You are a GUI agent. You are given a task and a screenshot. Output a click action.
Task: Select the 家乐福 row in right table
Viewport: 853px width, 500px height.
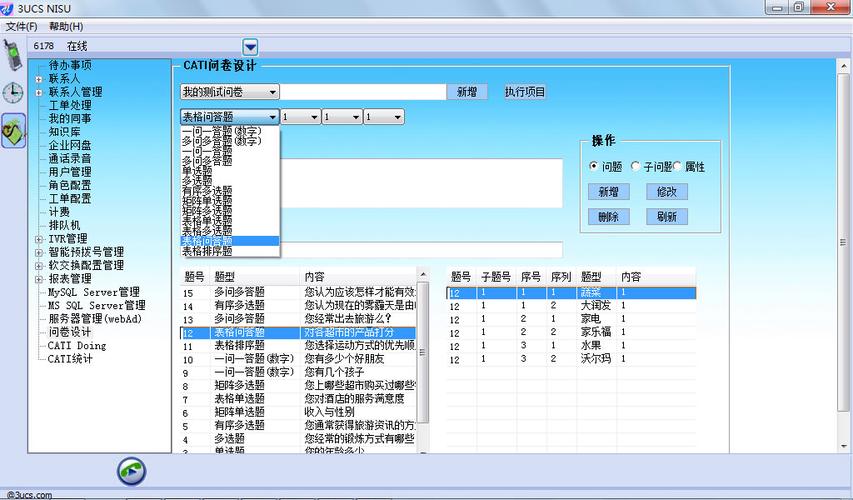(571, 332)
